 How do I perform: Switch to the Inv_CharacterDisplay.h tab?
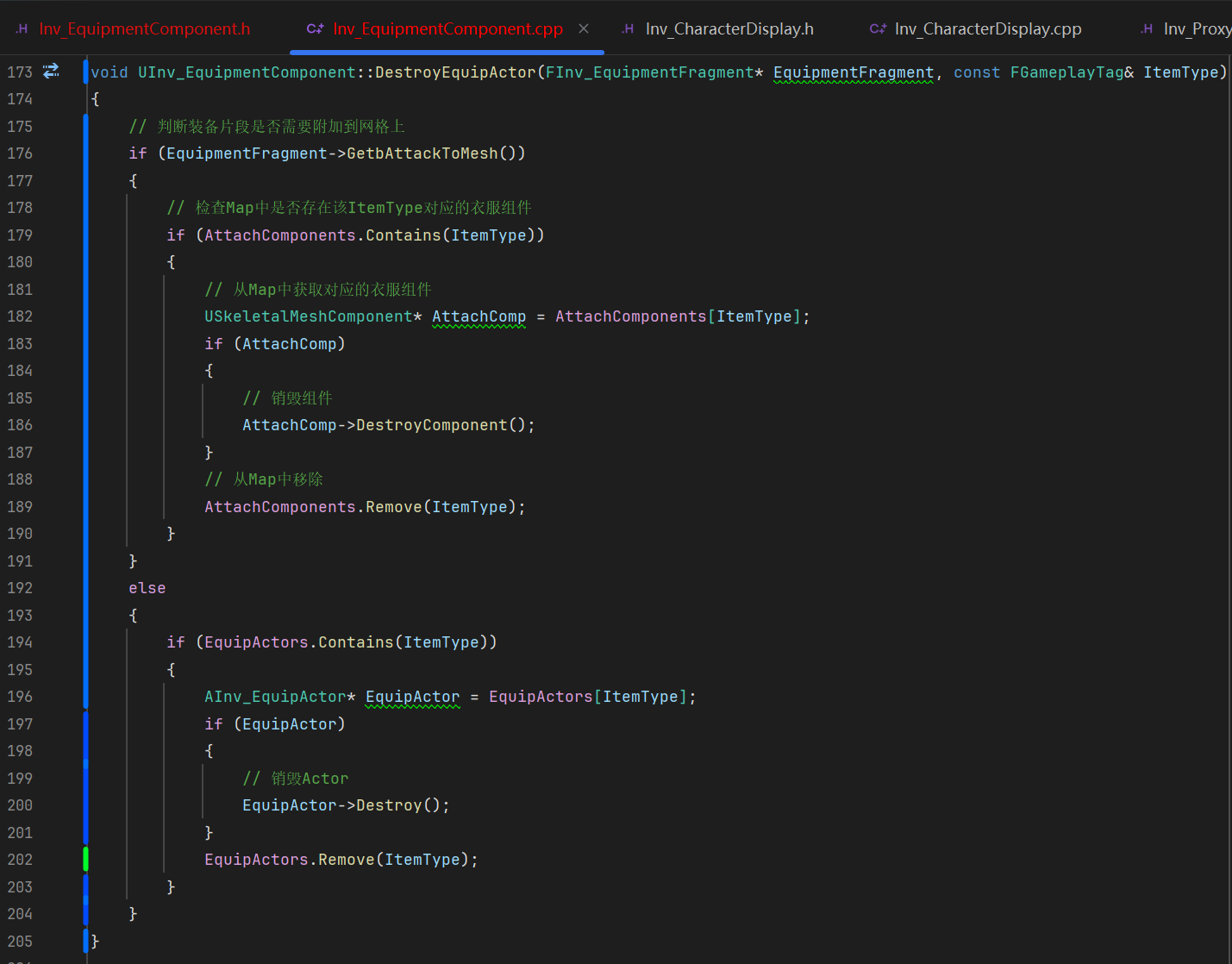729,28
